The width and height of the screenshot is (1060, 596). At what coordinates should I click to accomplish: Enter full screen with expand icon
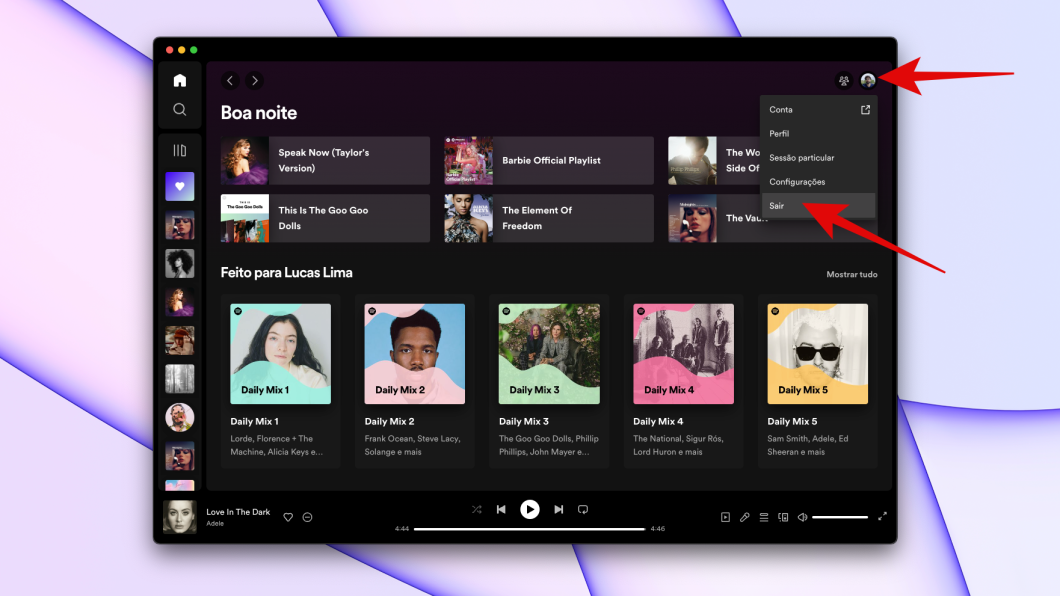[x=882, y=516]
